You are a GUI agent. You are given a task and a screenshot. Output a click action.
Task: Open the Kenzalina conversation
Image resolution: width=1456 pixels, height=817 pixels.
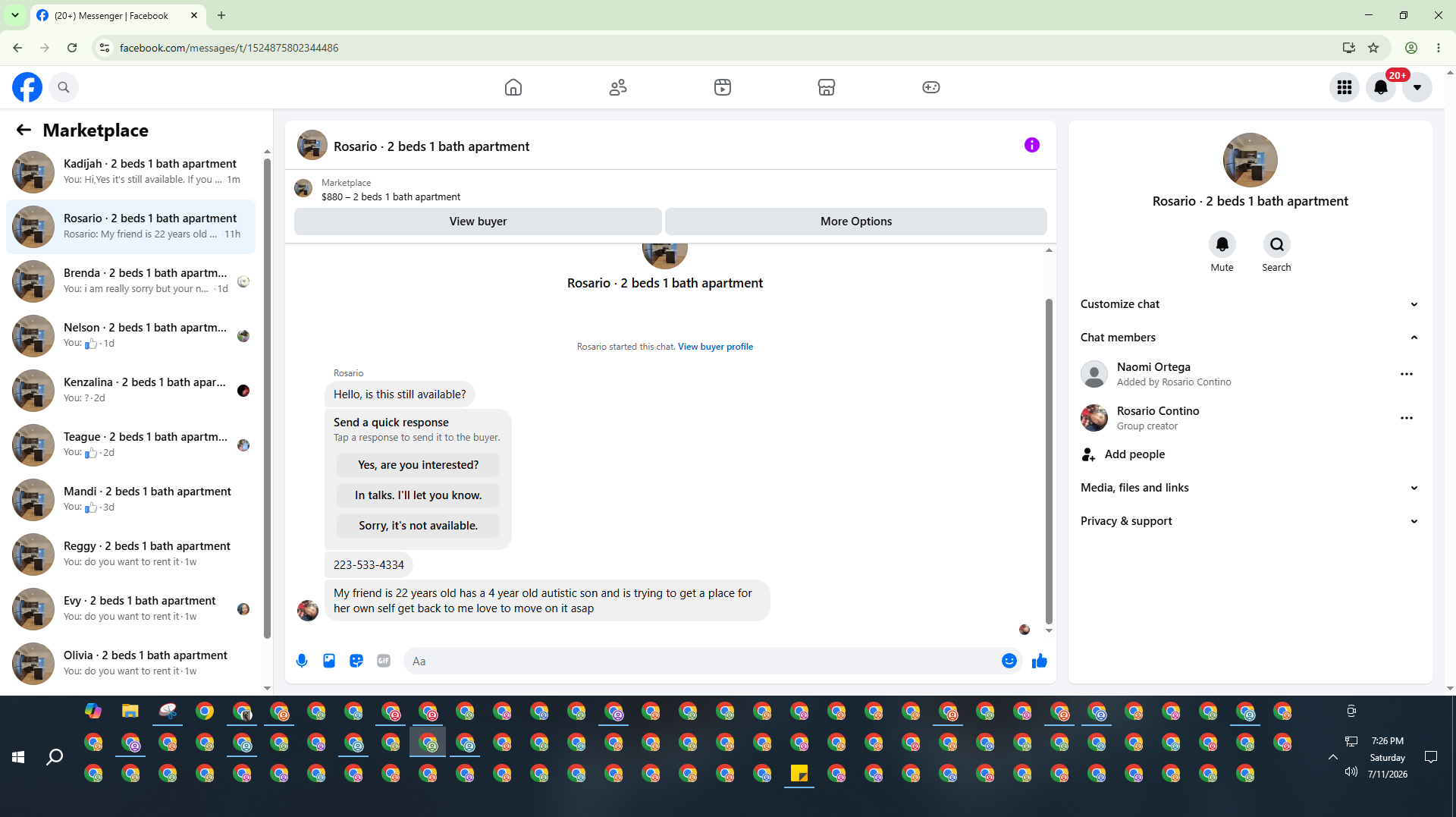pyautogui.click(x=130, y=390)
